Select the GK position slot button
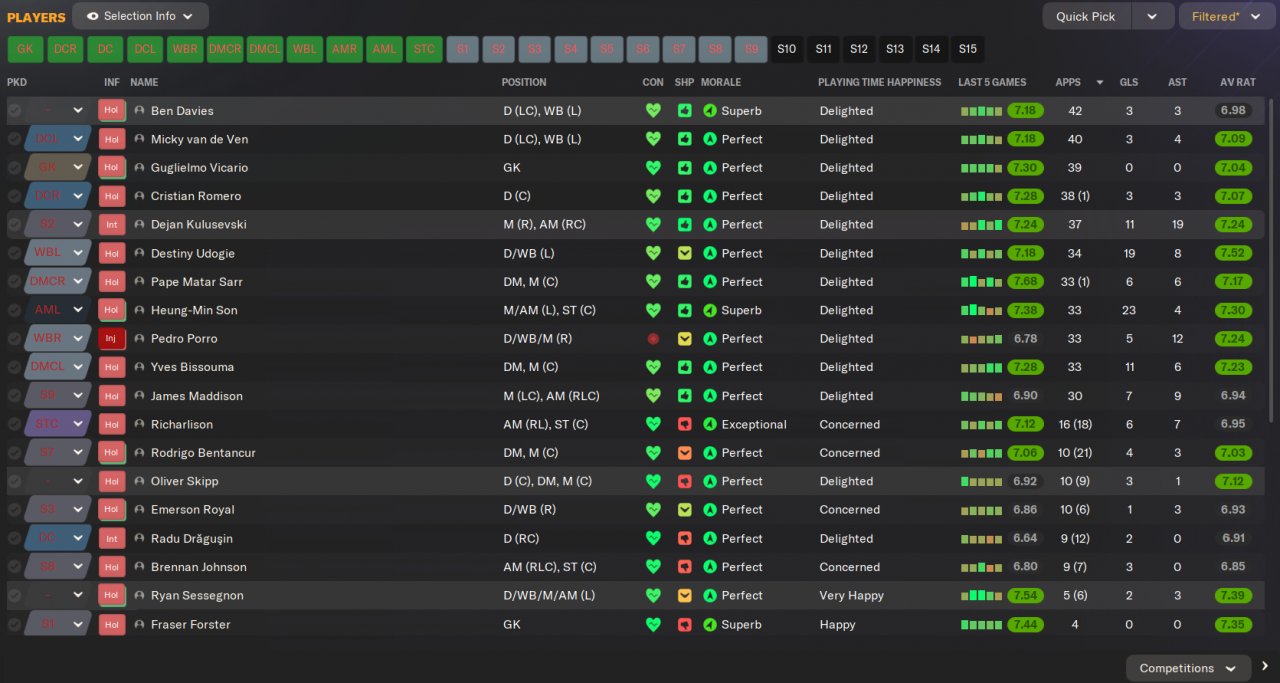Image resolution: width=1280 pixels, height=683 pixels. tap(25, 49)
